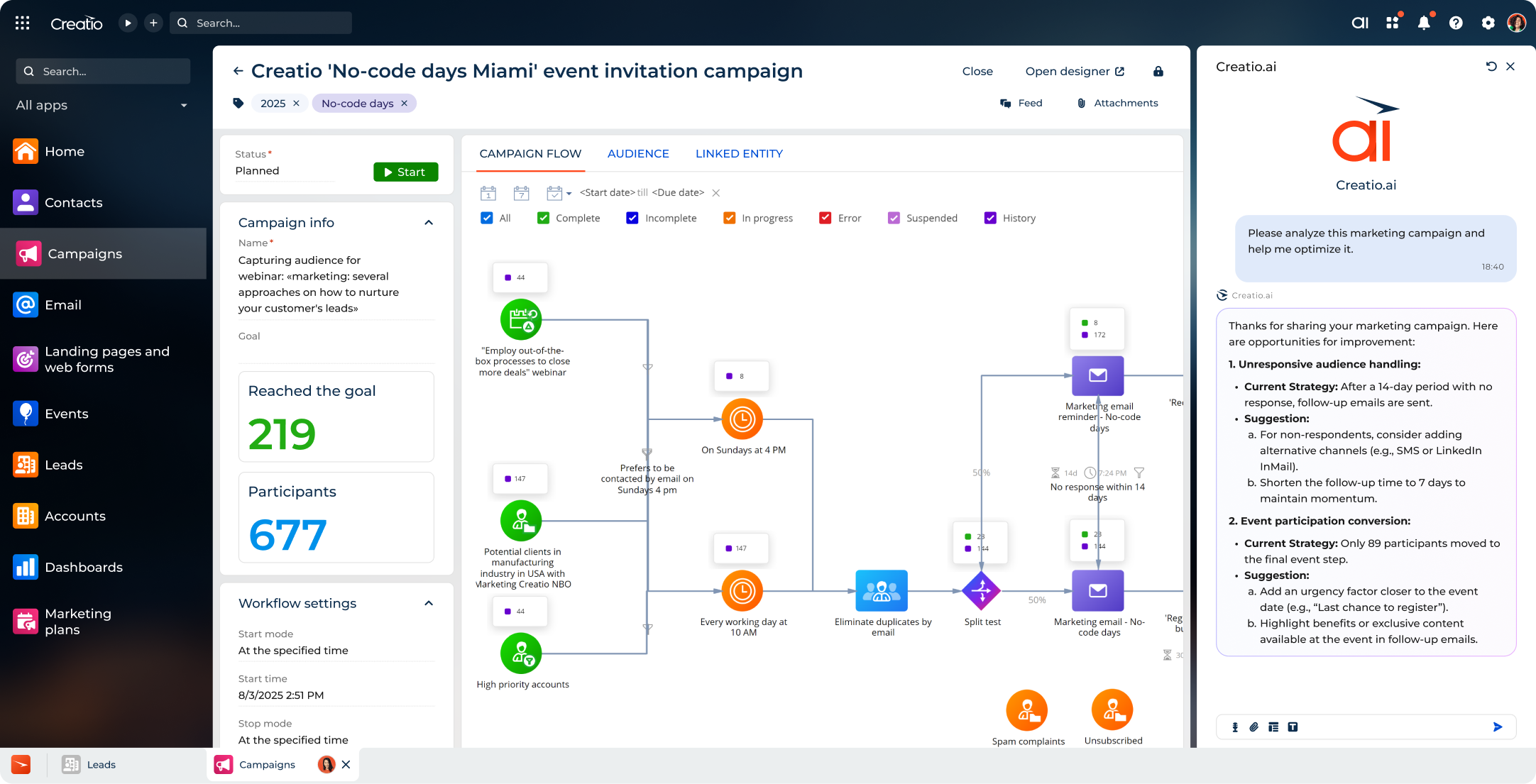This screenshot has width=1536, height=784.
Task: Click the Unsubscribed element in campaign flow
Action: (x=1113, y=710)
